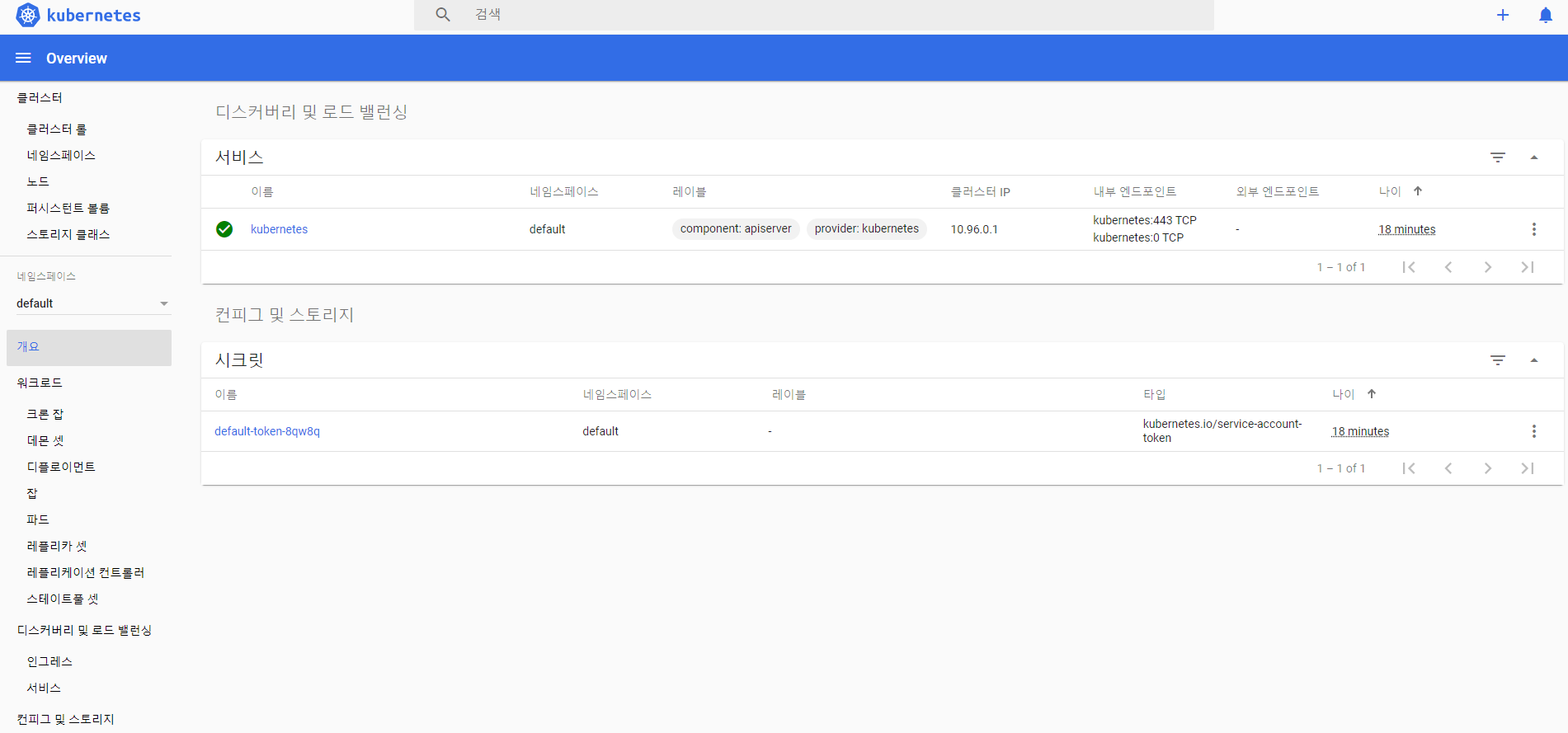
Task: Open 디플로이먼트 in sidebar
Action: pos(61,467)
